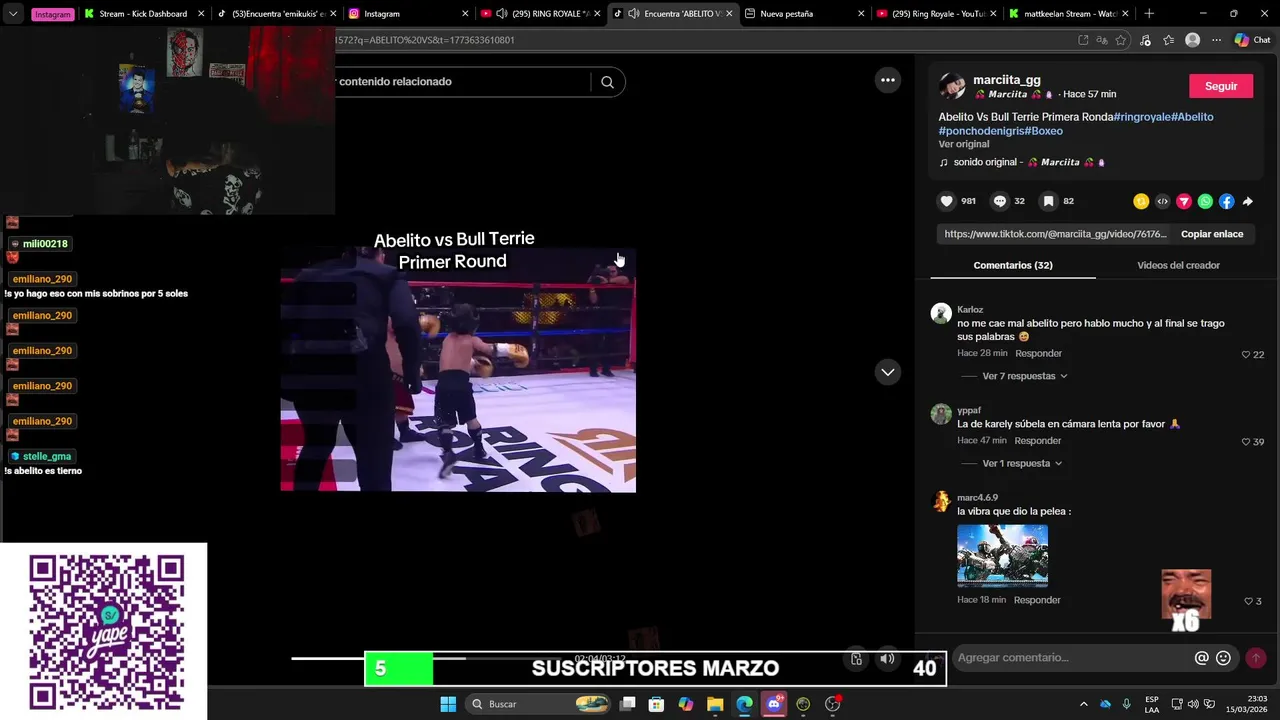Toggle microphone icon in system tray
Screen dimensions: 1280x720
tap(1126, 704)
